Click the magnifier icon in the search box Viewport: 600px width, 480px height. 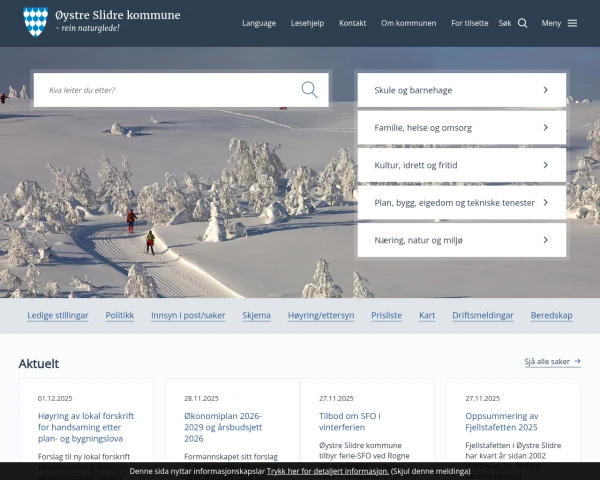click(x=309, y=90)
